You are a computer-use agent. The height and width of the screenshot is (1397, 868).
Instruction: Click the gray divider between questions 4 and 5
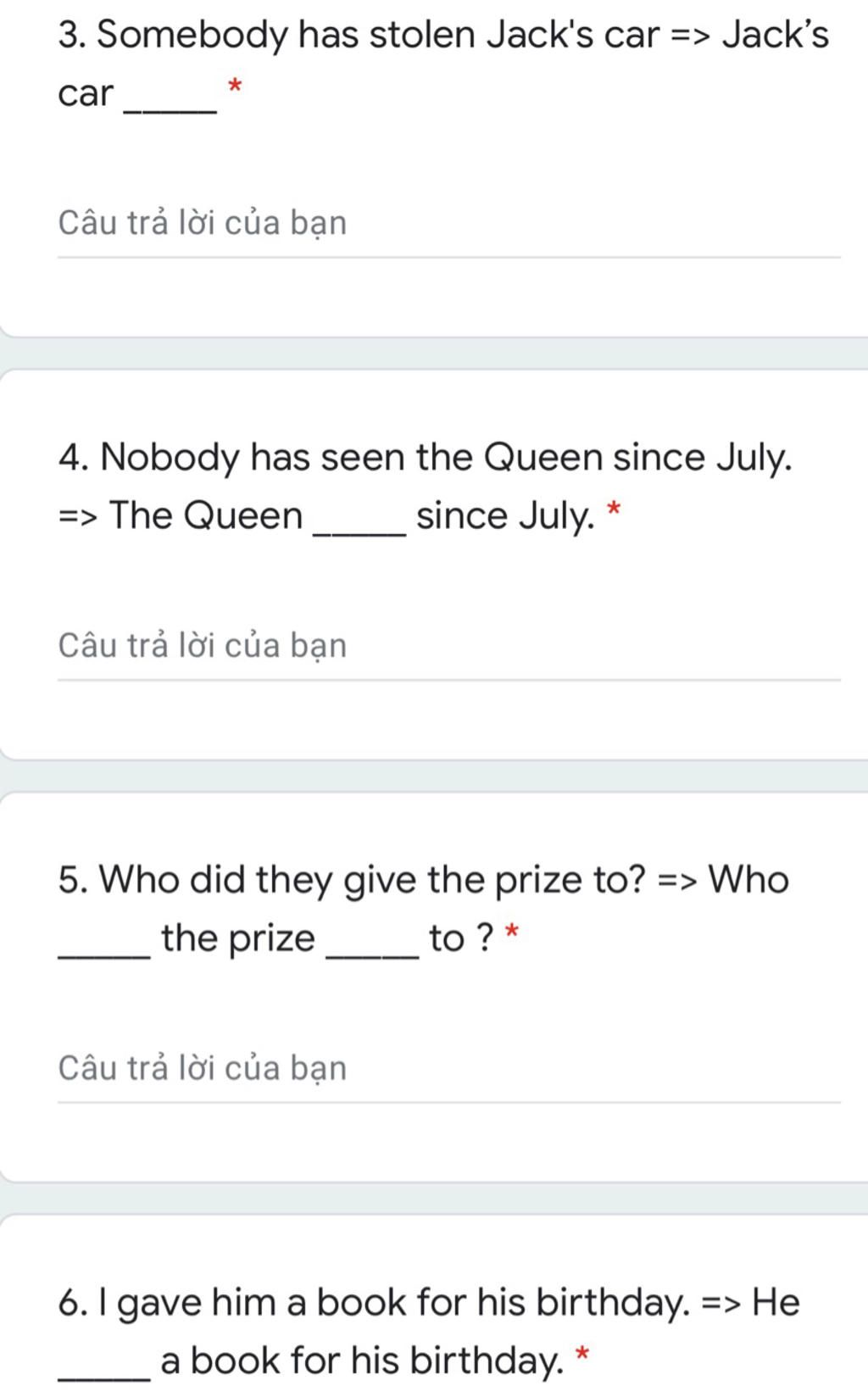click(434, 776)
